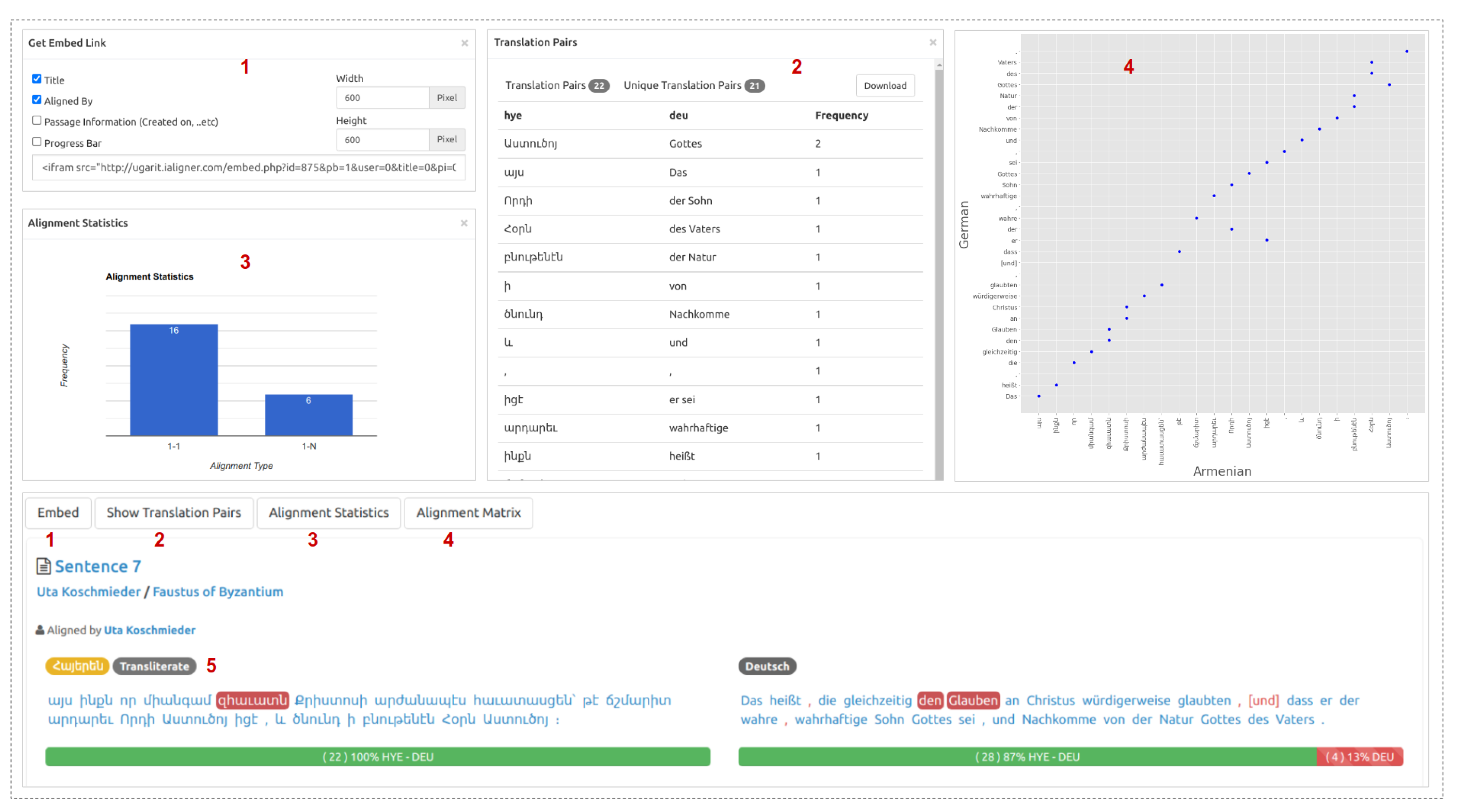
Task: Close the Translation Pairs panel
Action: pos(933,42)
